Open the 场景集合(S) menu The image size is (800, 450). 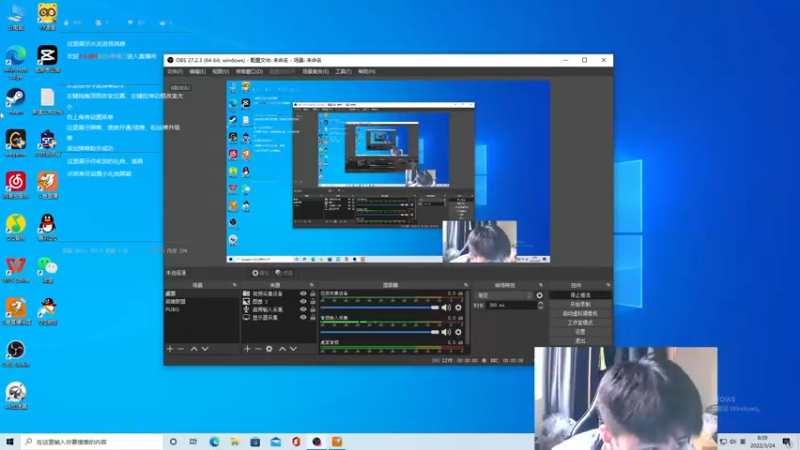pyautogui.click(x=315, y=72)
